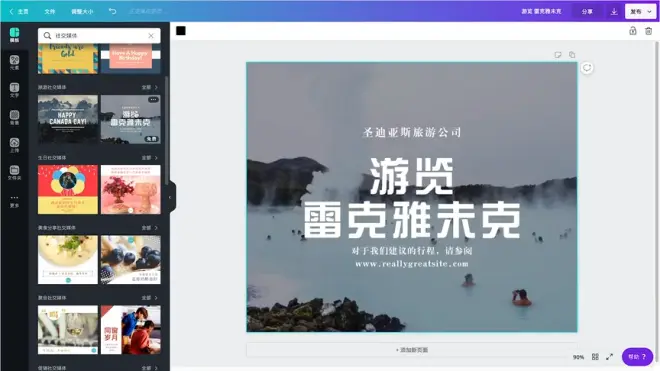Open the Templates (模板) sidebar tab

click(x=14, y=35)
